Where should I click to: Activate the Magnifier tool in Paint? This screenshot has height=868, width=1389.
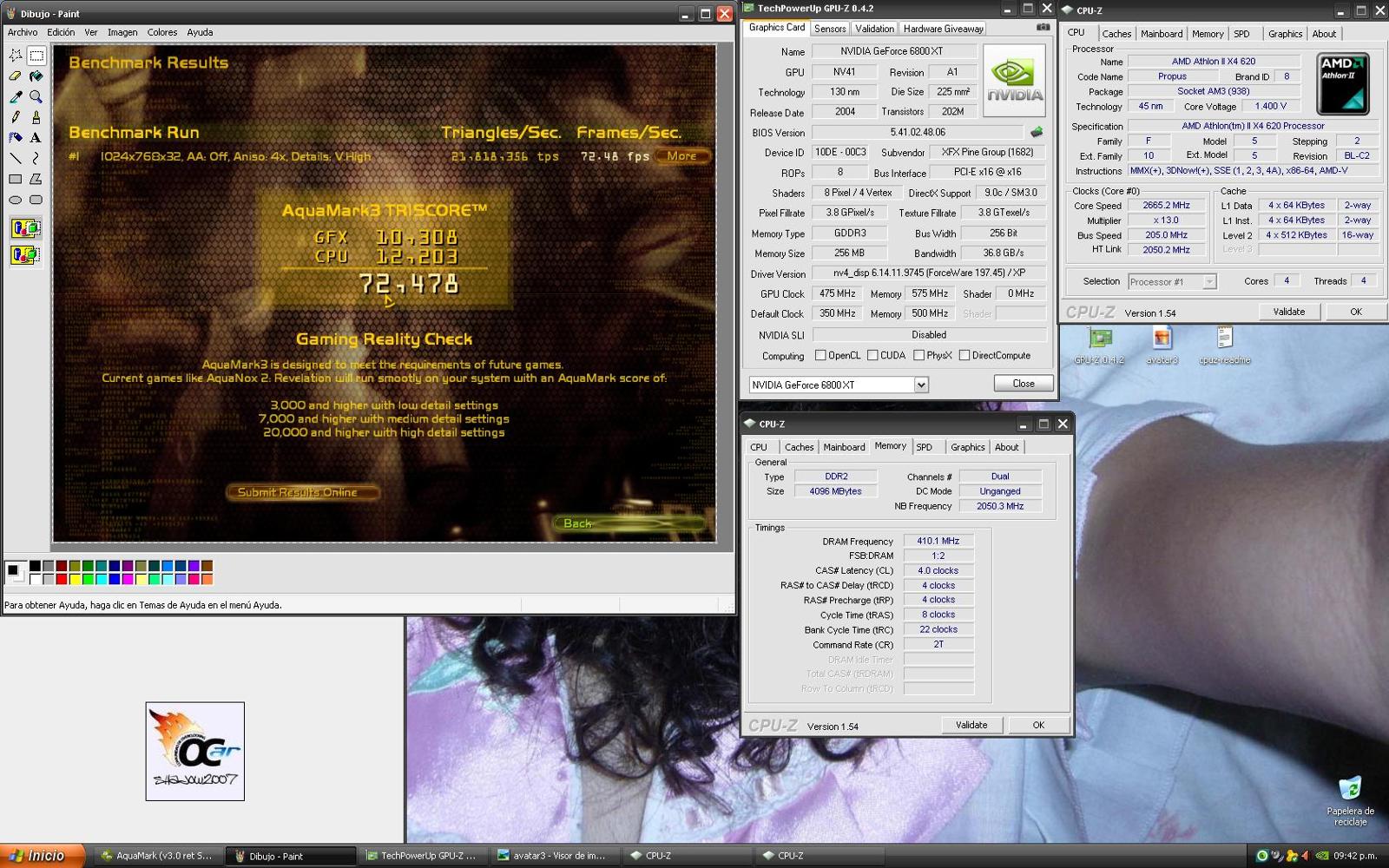click(36, 96)
